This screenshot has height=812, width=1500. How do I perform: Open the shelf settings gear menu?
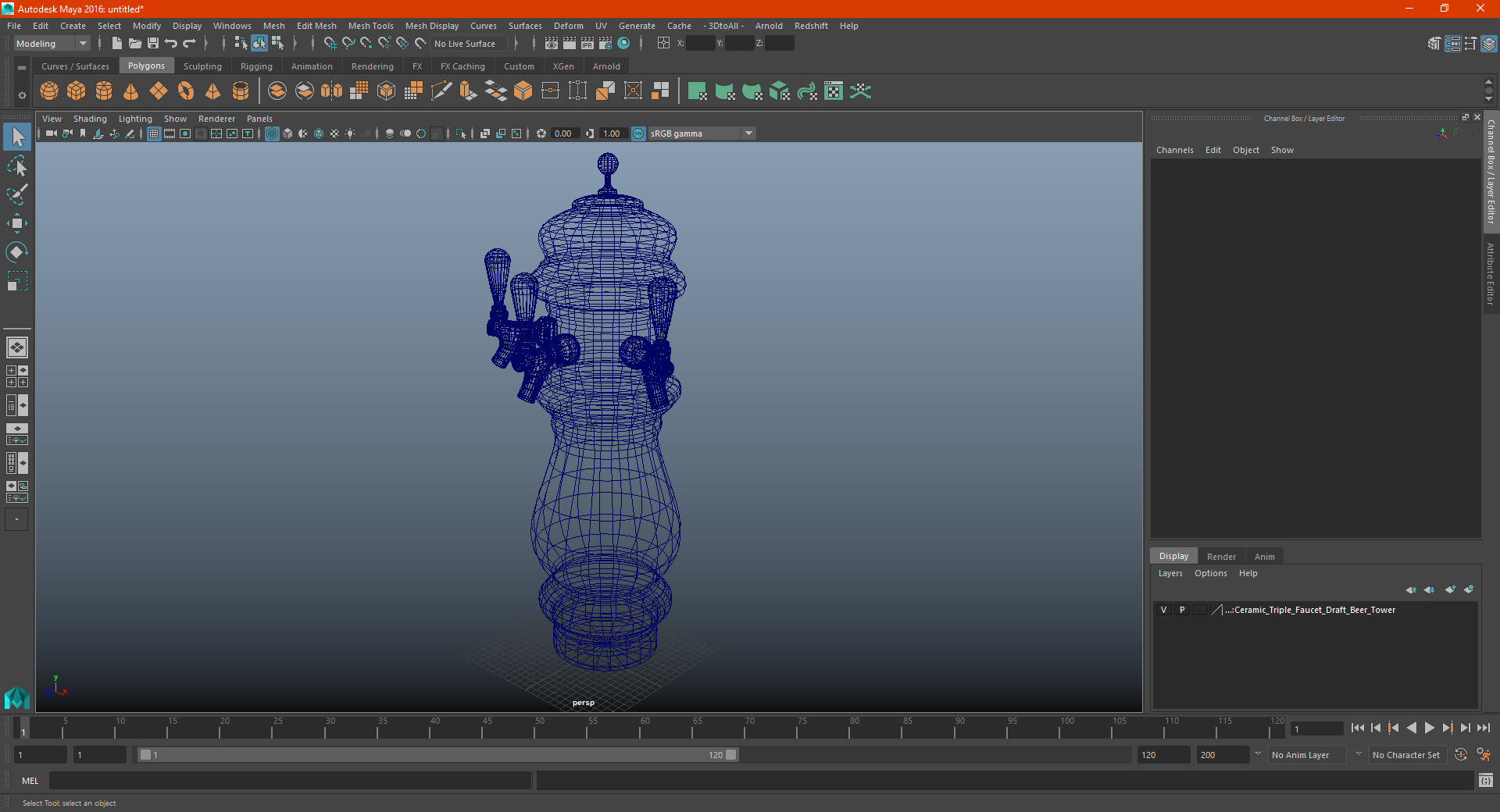pos(22,96)
